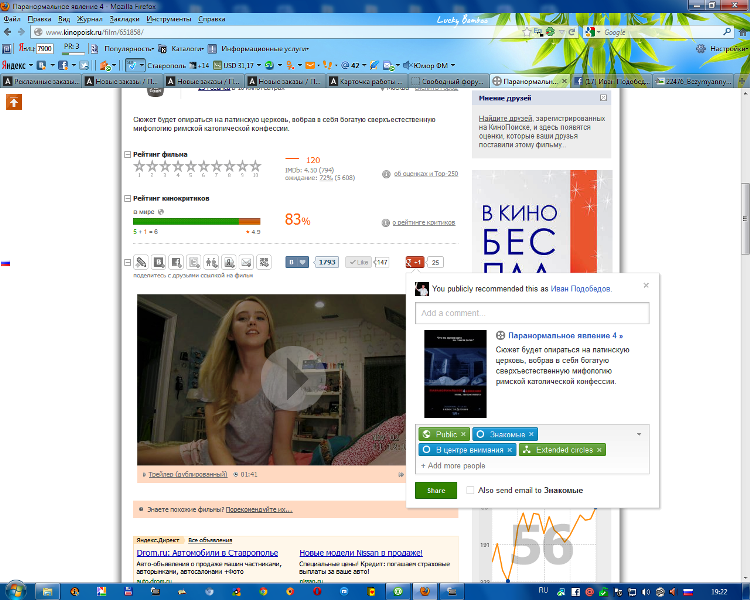Click the orange scroll-to-top arrow icon
The height and width of the screenshot is (600, 750).
14,102
